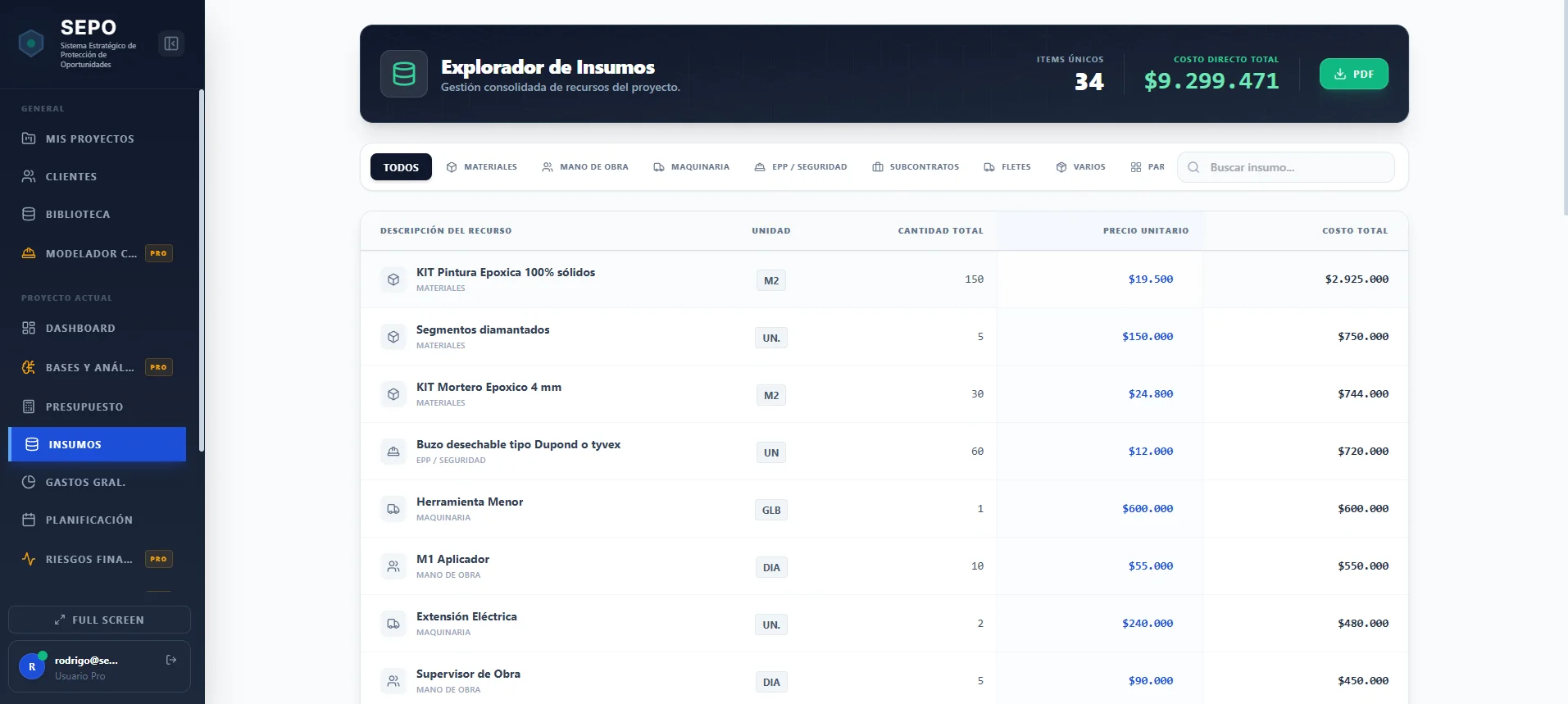This screenshot has height=704, width=1568.
Task: Click the sidebar vertical scrollbar
Action: pyautogui.click(x=202, y=270)
